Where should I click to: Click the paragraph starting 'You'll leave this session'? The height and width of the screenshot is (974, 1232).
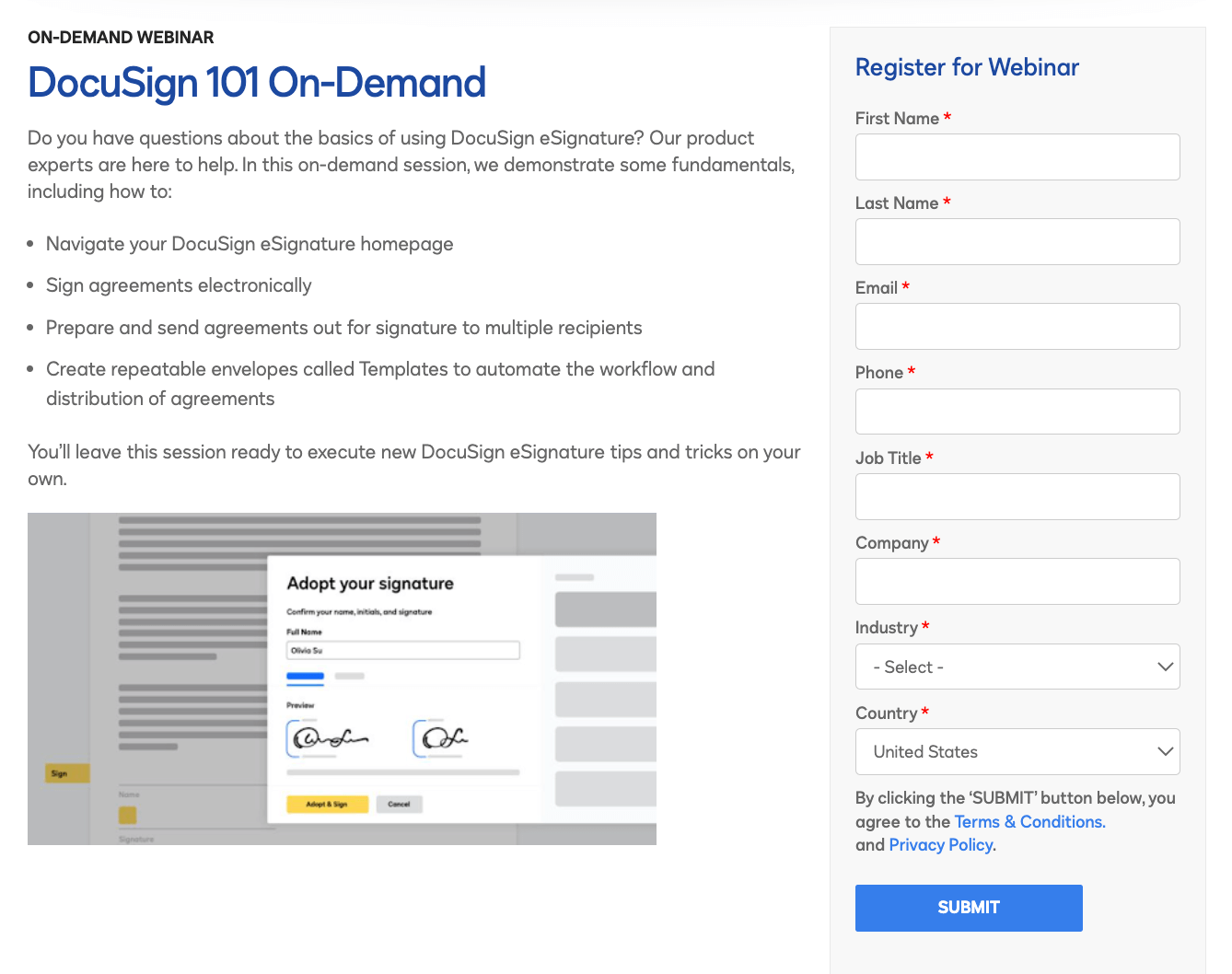(x=414, y=465)
